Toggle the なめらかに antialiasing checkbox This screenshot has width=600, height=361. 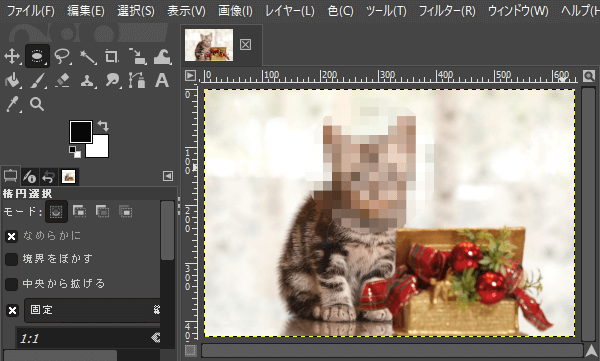coord(11,237)
